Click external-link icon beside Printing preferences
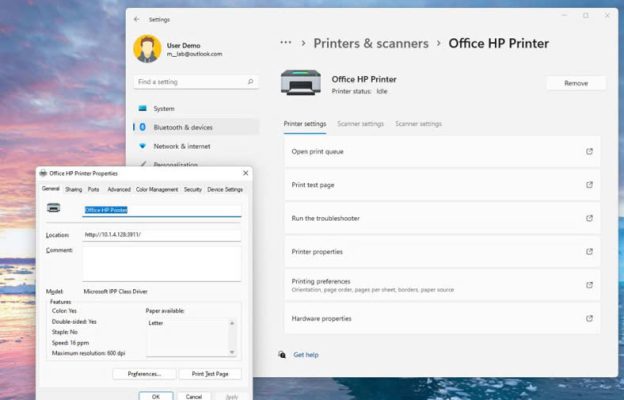 pyautogui.click(x=589, y=285)
